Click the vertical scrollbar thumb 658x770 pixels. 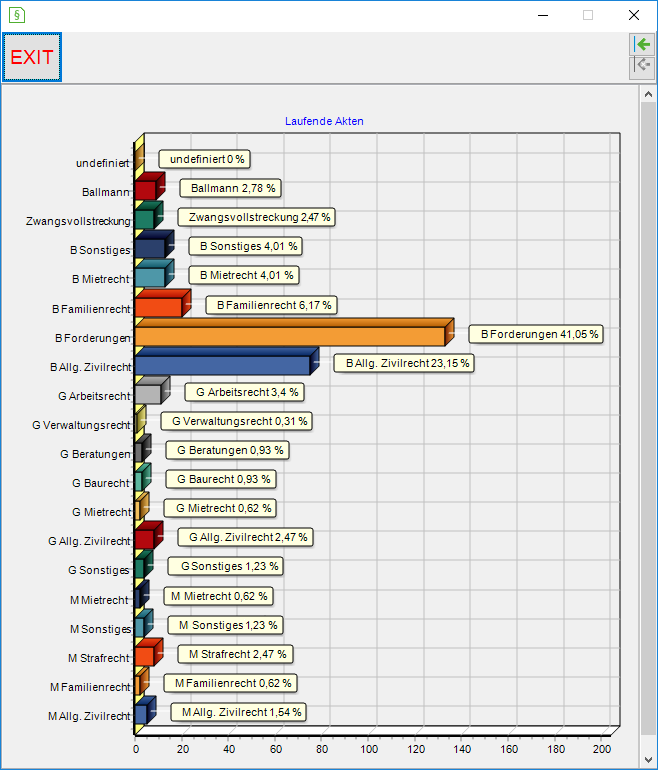648,417
